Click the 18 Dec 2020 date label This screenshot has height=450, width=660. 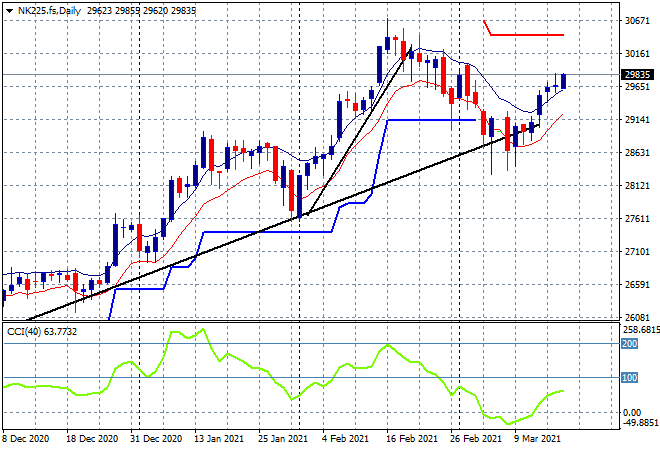(92, 439)
